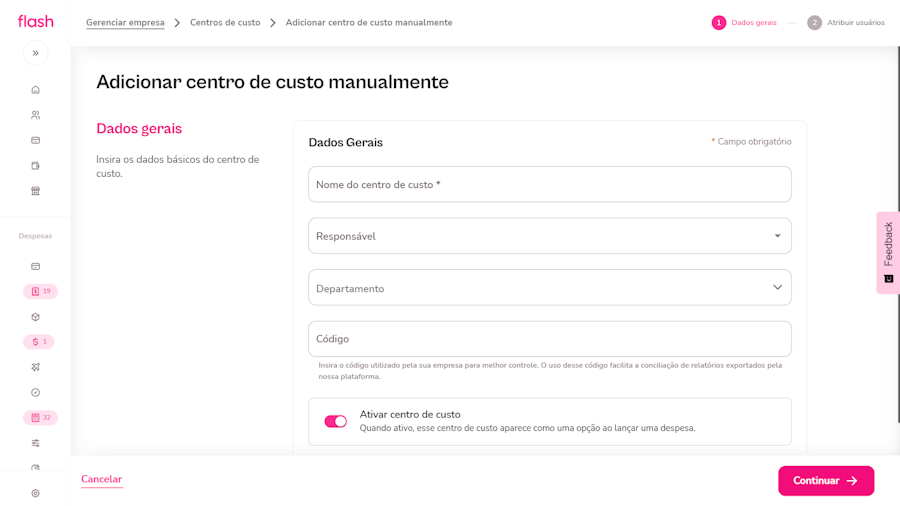900x506 pixels.
Task: Open the home icon in sidebar
Action: [x=36, y=90]
